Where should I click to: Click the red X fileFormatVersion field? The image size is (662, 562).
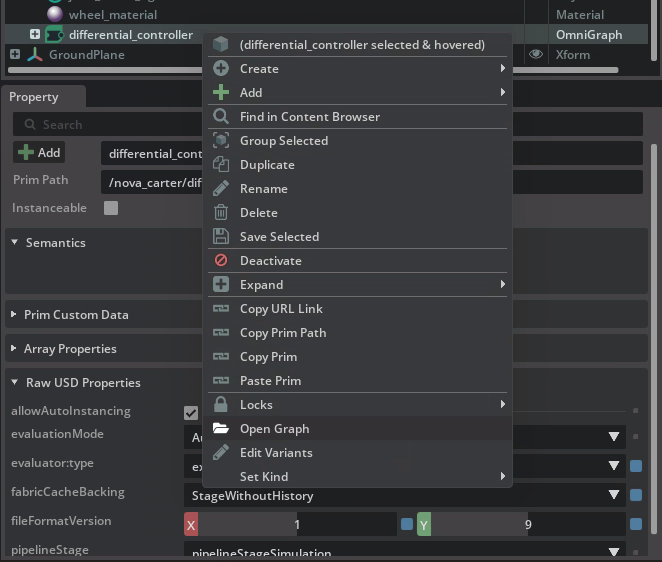tap(191, 525)
